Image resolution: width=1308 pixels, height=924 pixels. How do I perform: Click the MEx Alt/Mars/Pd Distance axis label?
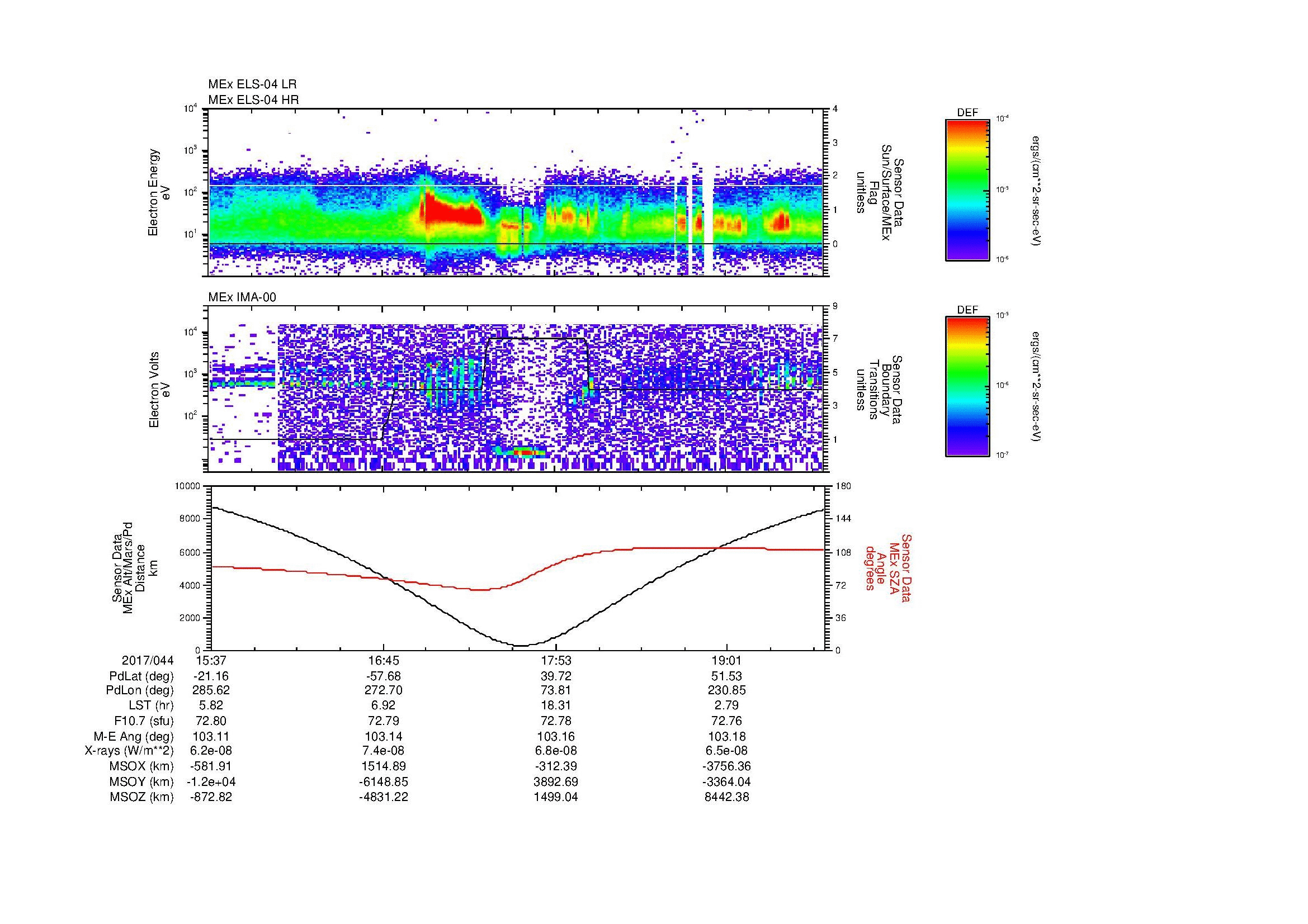134,567
